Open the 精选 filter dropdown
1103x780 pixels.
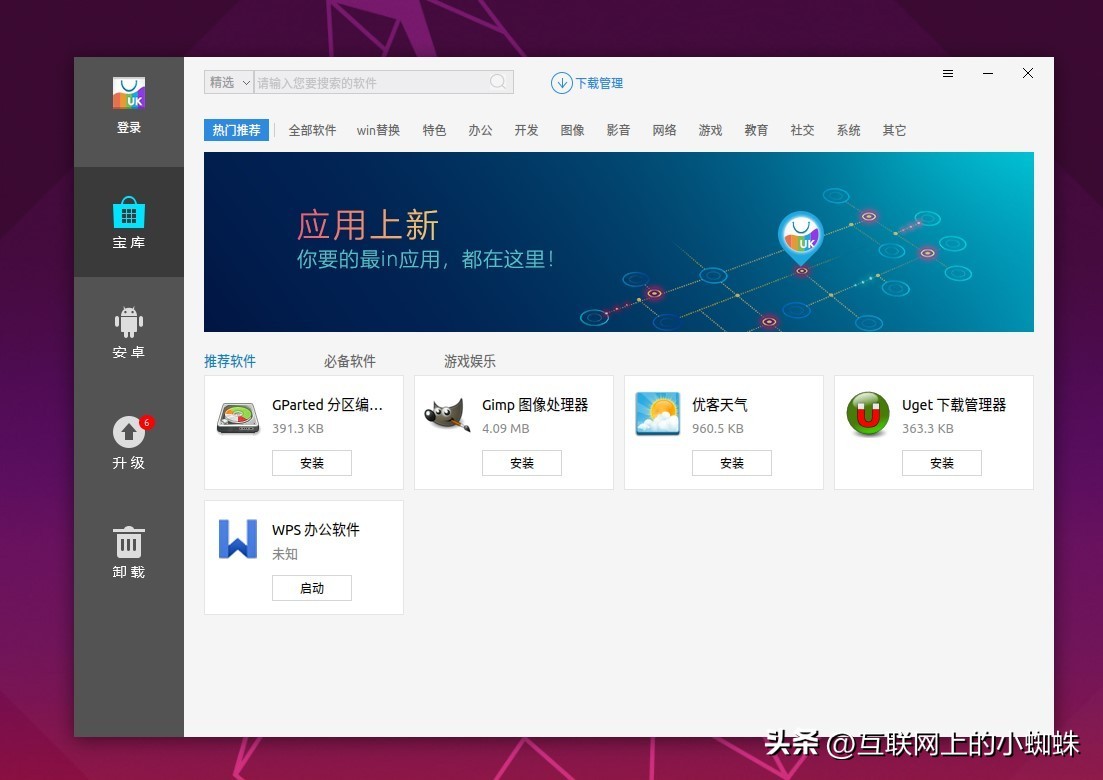pyautogui.click(x=228, y=82)
